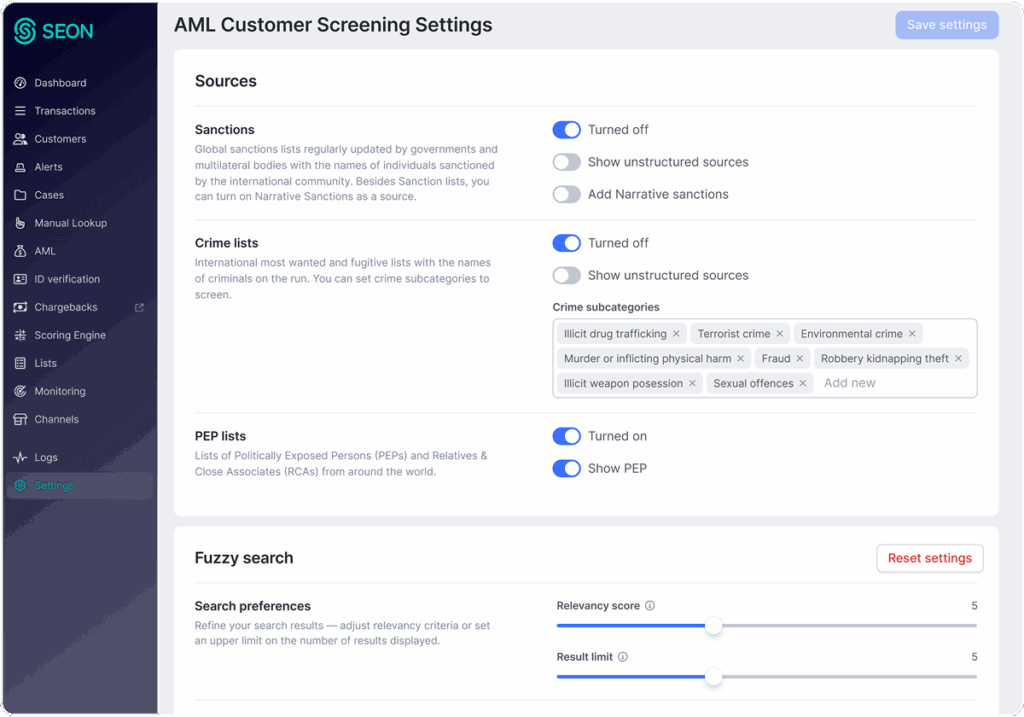Viewport: 1024px width, 717px height.
Task: Remove the Illicit weapon posession tag
Action: click(x=693, y=383)
